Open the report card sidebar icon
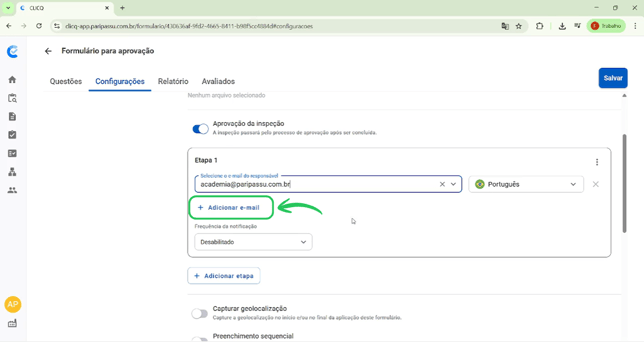 pyautogui.click(x=12, y=153)
